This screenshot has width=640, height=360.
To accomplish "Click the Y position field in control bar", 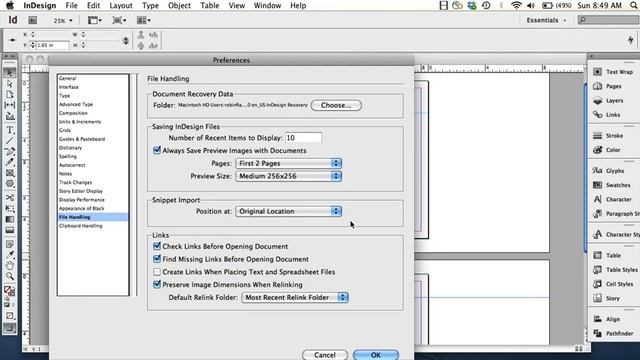I will click(x=52, y=45).
